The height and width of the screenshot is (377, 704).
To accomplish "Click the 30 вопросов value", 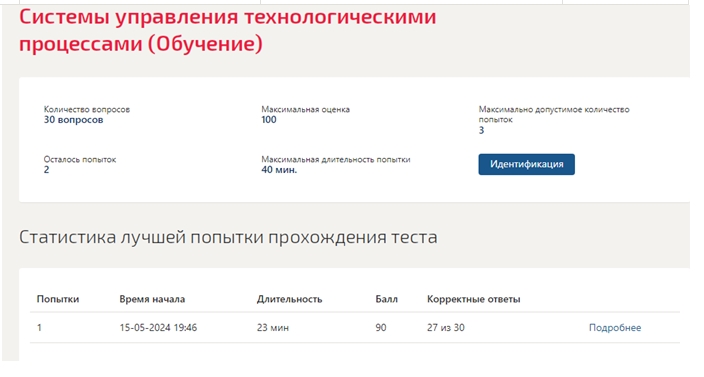I will click(74, 120).
